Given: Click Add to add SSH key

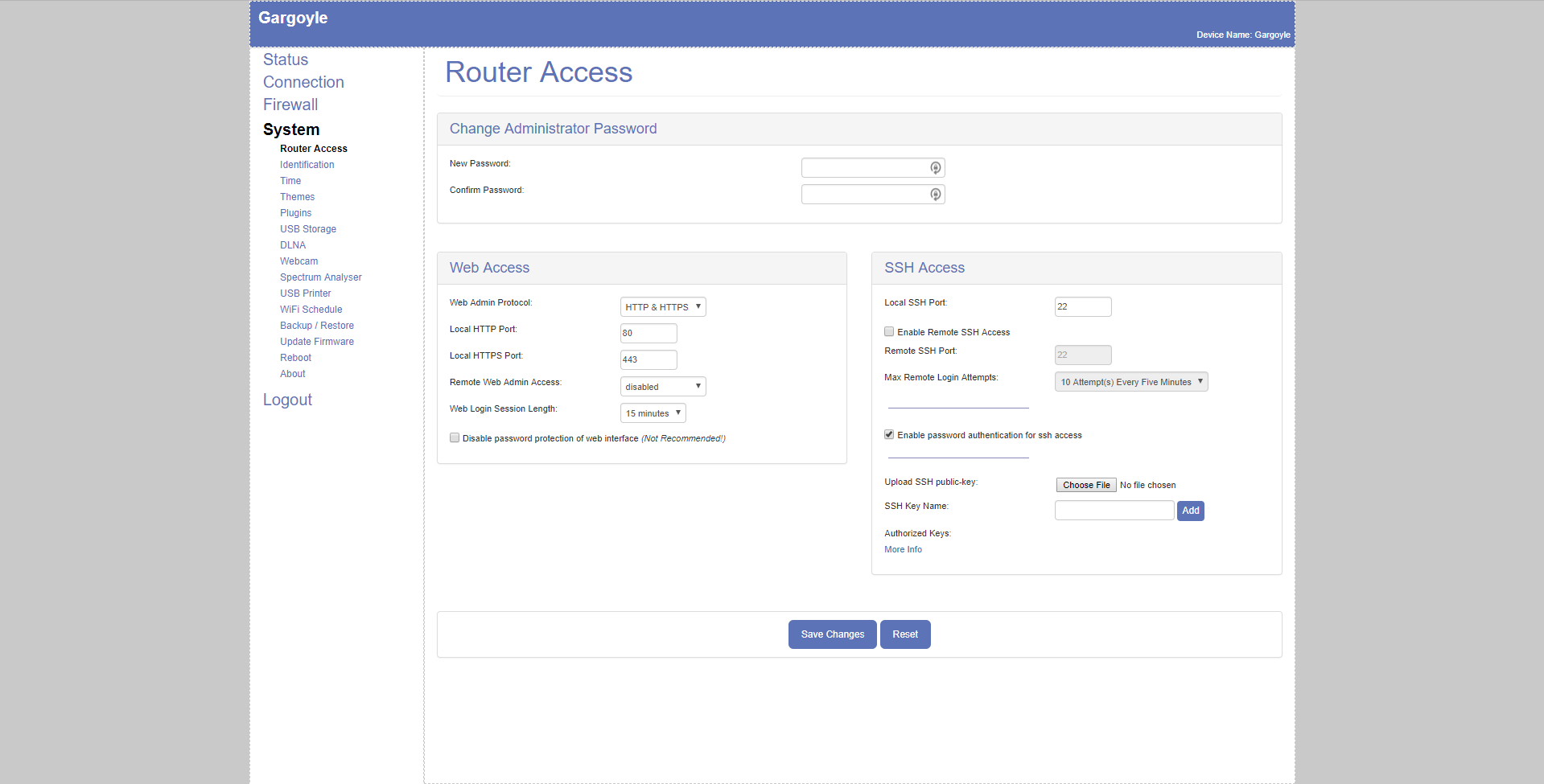Looking at the screenshot, I should pos(1190,511).
